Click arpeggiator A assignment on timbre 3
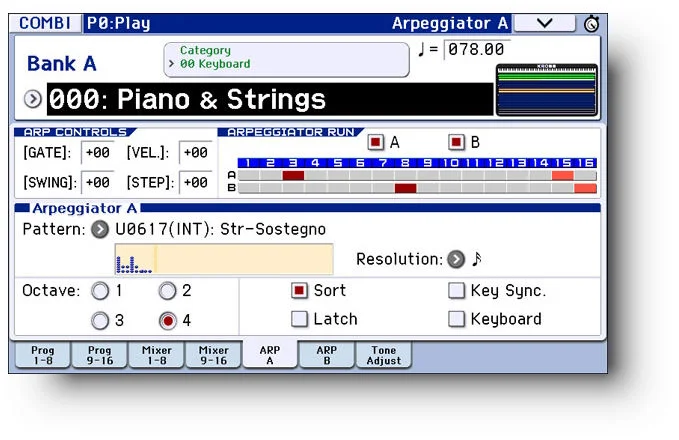 point(293,175)
